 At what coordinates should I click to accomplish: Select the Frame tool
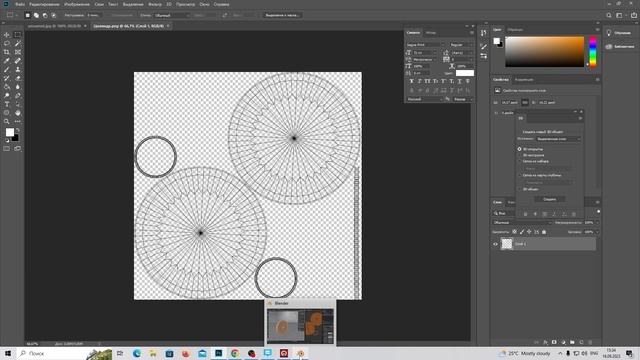pos(18,52)
